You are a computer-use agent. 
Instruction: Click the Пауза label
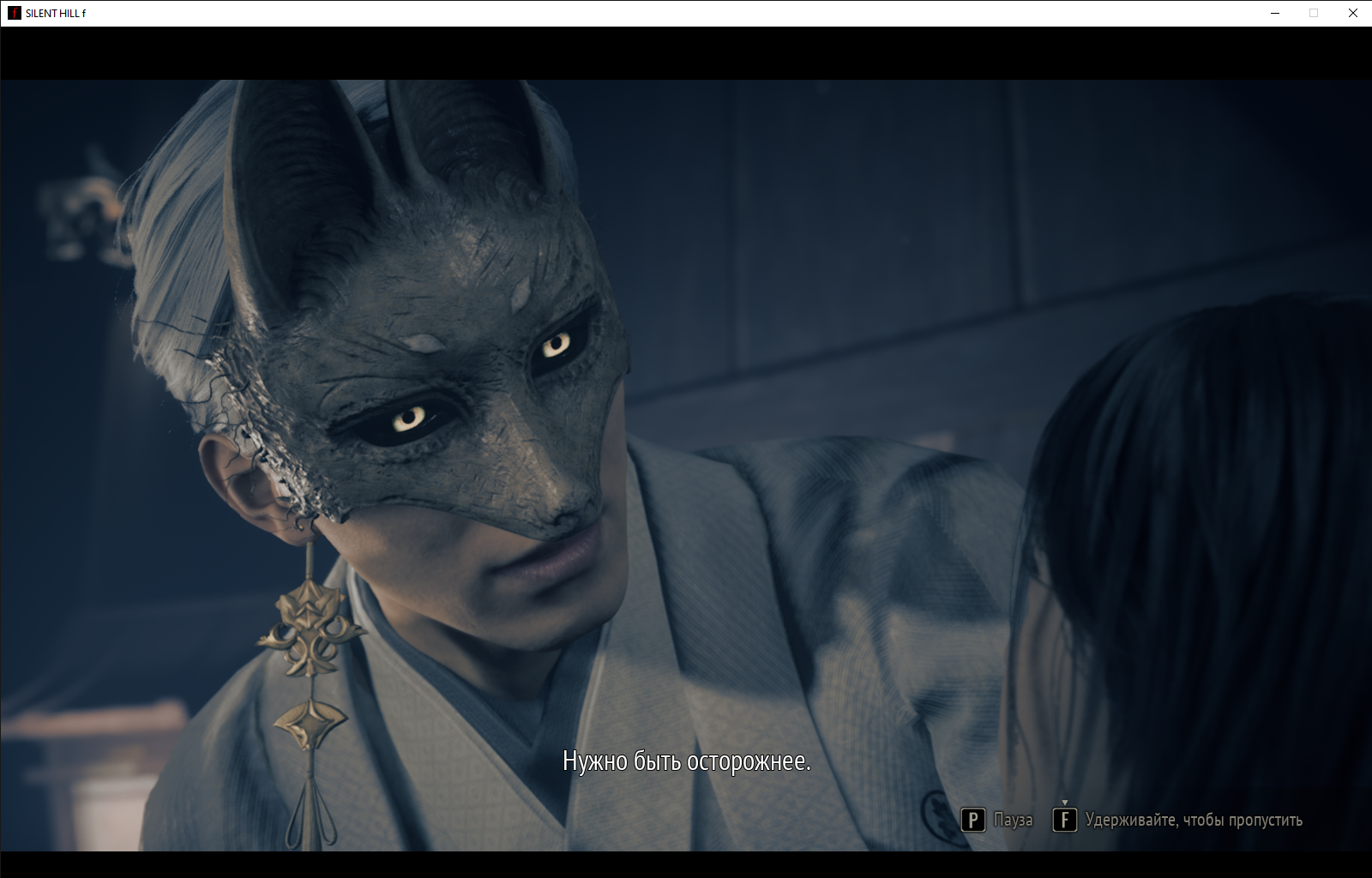point(1014,820)
